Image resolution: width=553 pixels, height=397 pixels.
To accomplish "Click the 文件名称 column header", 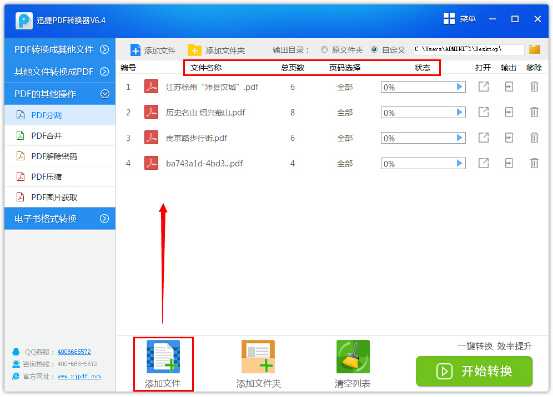I will pos(206,67).
